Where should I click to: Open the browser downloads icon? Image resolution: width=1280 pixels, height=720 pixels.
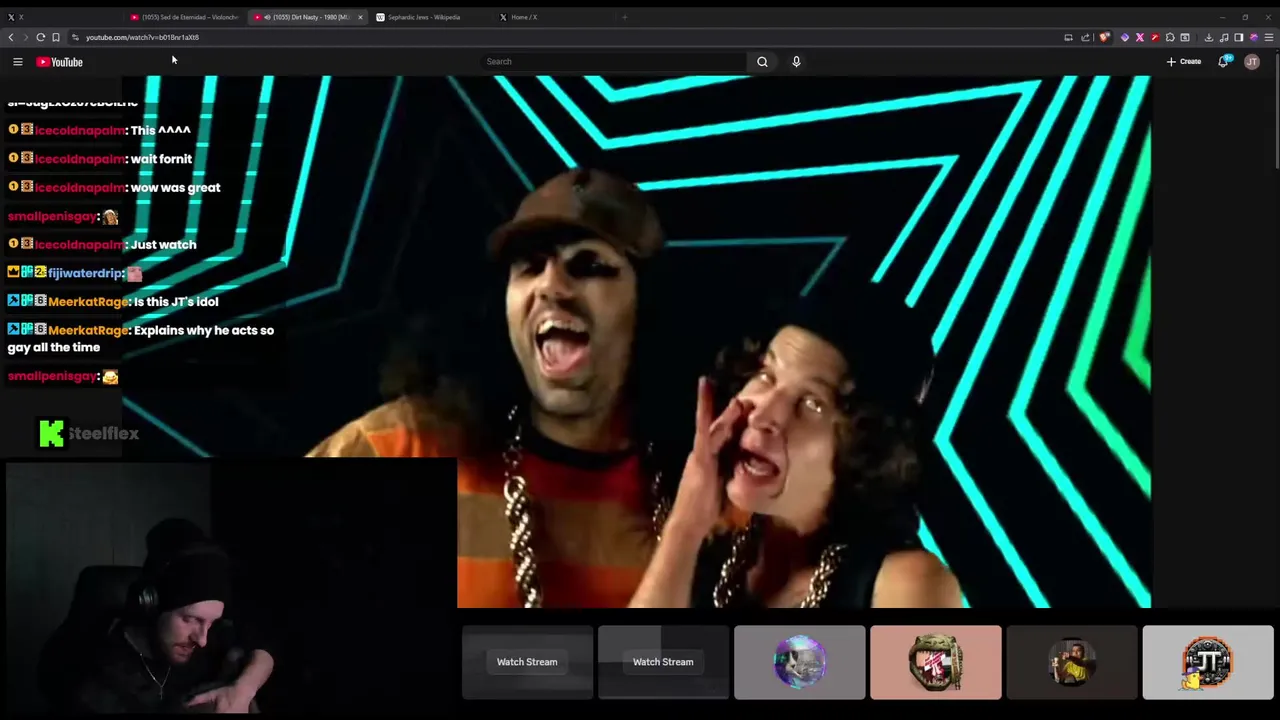coord(1208,37)
